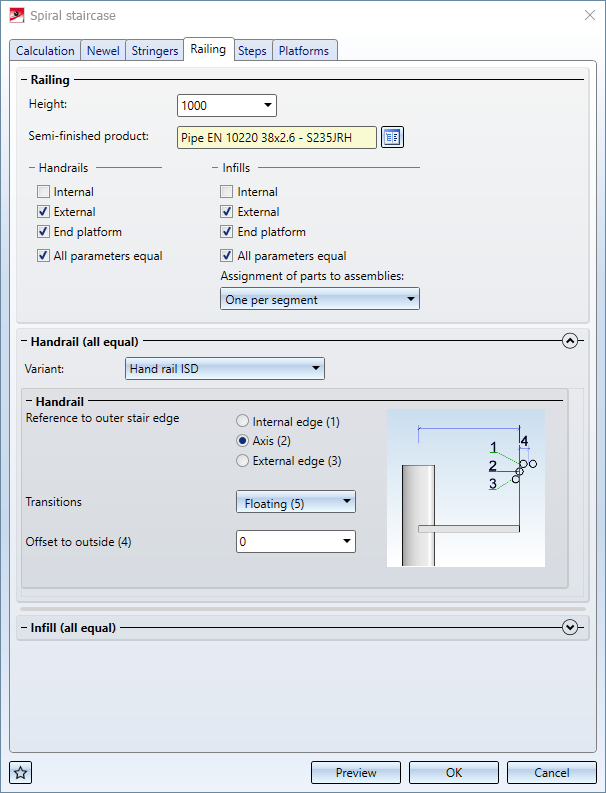Image resolution: width=606 pixels, height=793 pixels.
Task: Switch to the Steps tab
Action: 252,51
